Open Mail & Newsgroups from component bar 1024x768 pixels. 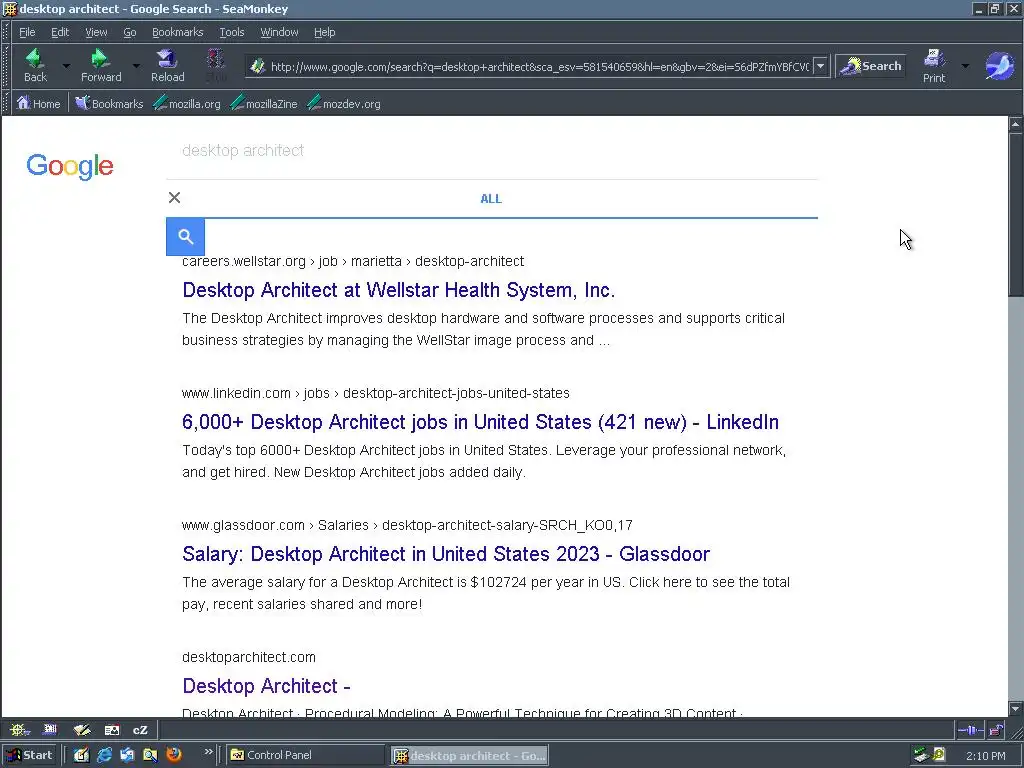(x=50, y=729)
